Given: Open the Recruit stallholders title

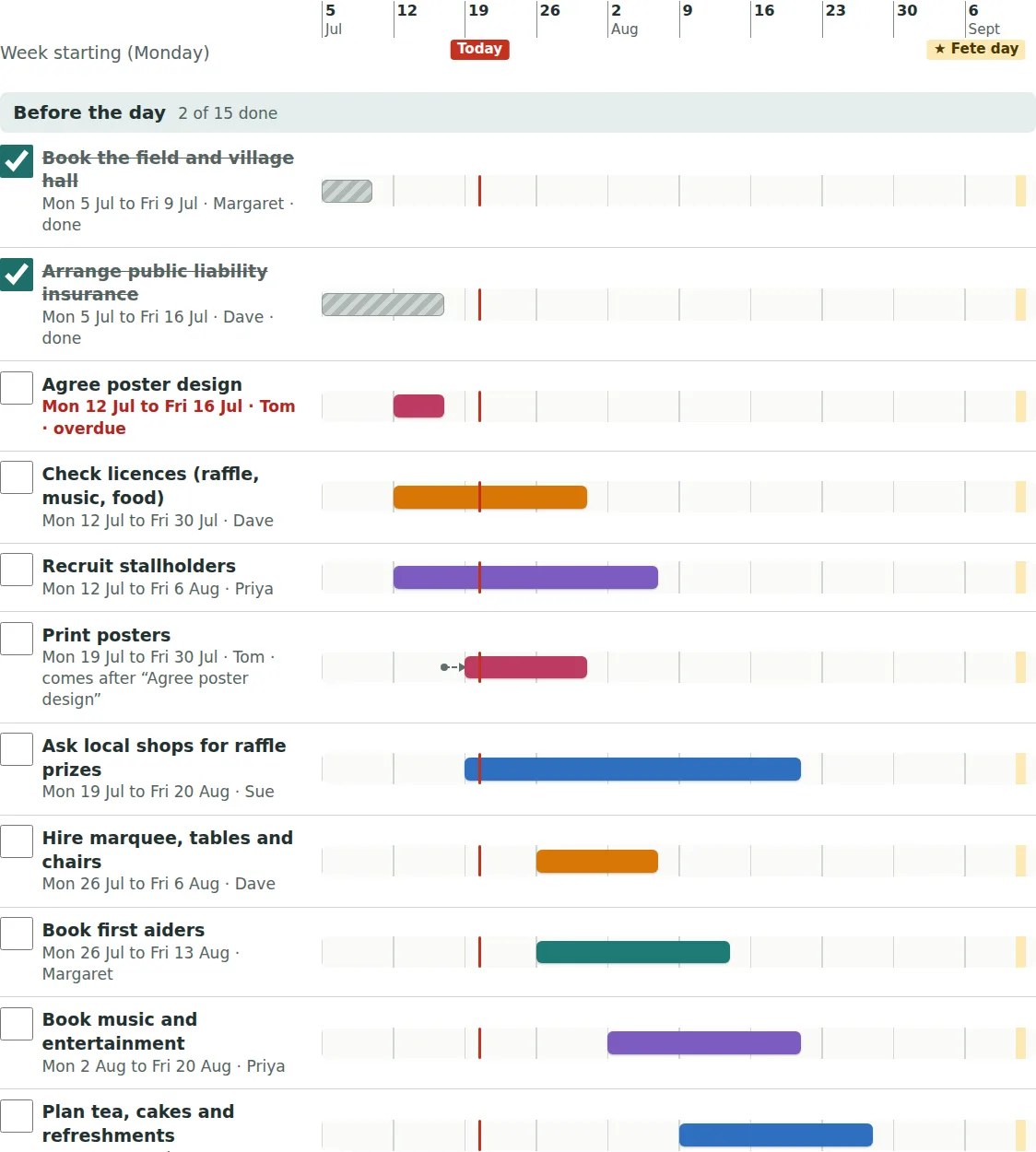Looking at the screenshot, I should click(139, 566).
